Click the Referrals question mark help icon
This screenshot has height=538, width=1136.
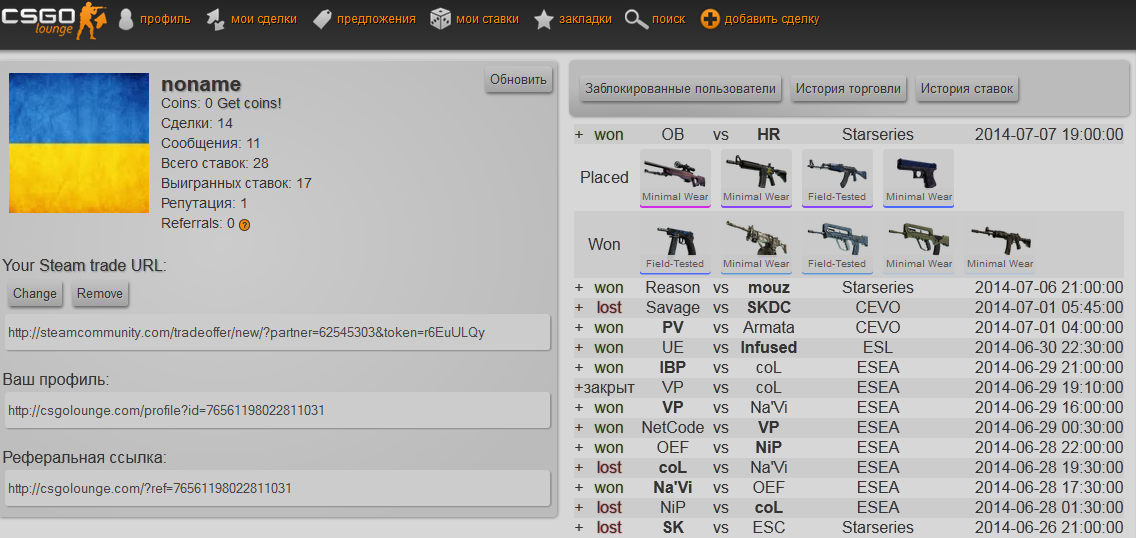coord(244,224)
